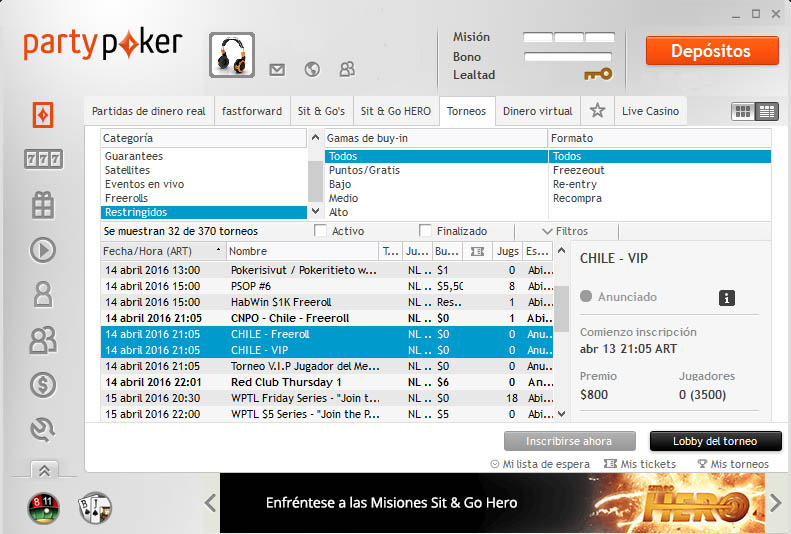
Task: Select the PSOP #6 tournament row
Action: coord(327,286)
